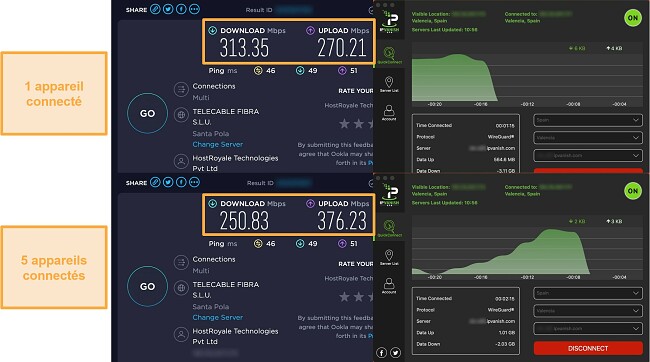
Task: Copy share link in the 250.83 download result
Action: pos(155,182)
